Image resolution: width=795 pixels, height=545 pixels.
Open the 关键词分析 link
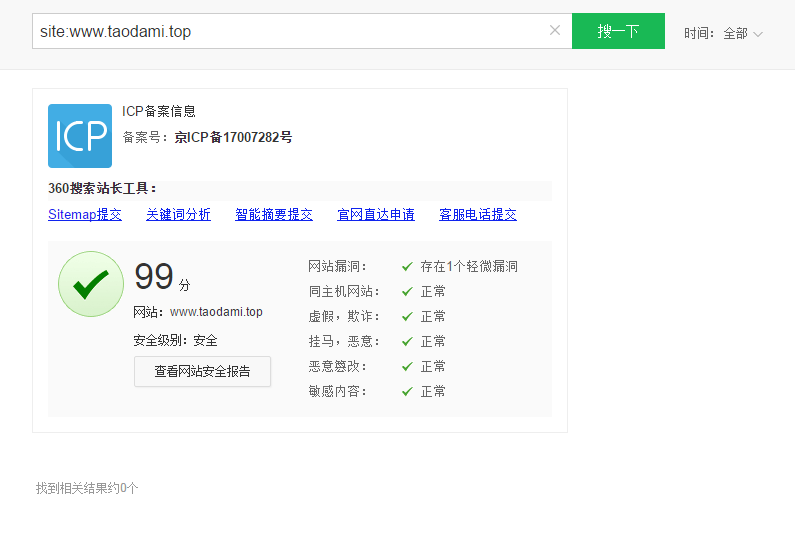click(178, 214)
